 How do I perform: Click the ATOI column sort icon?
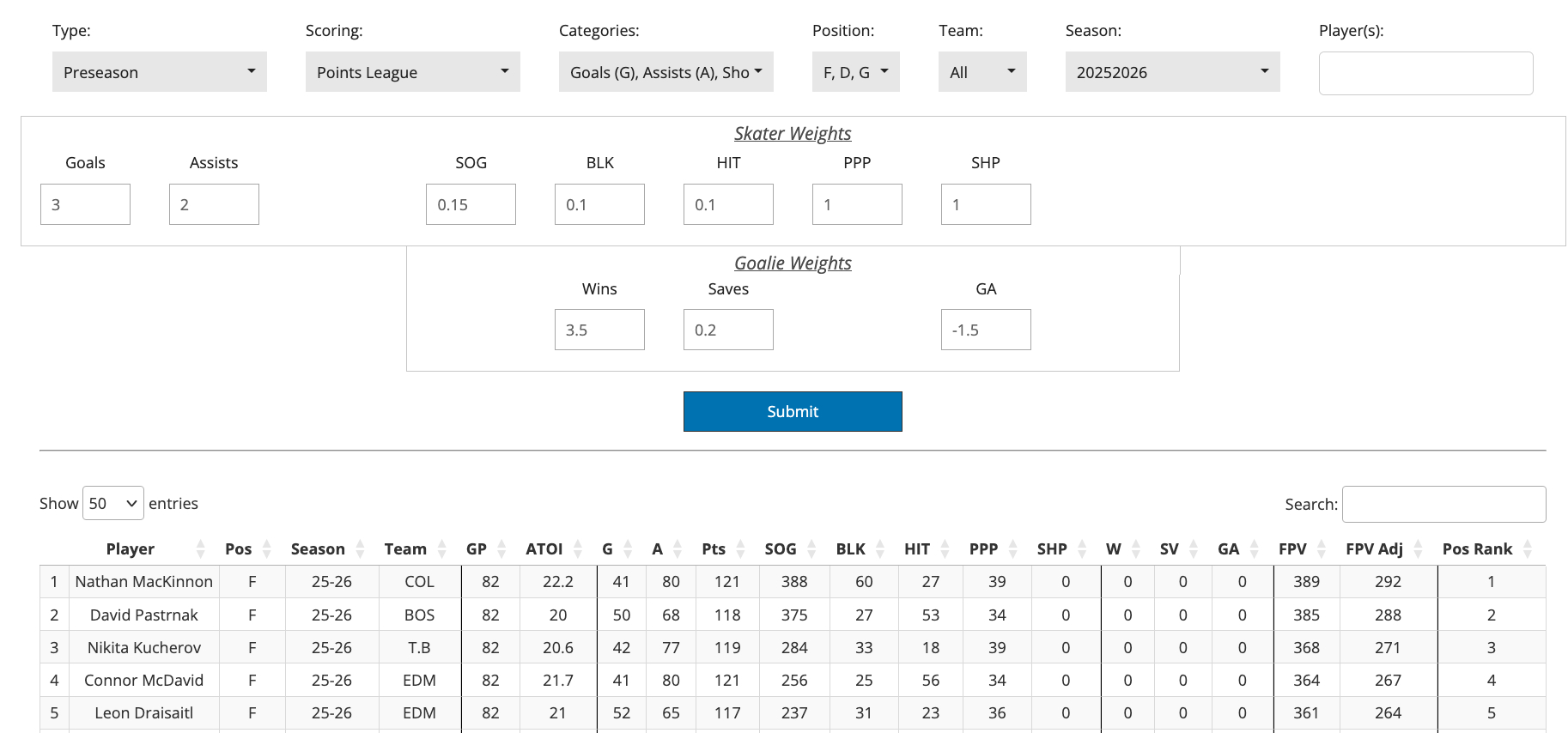click(x=577, y=549)
